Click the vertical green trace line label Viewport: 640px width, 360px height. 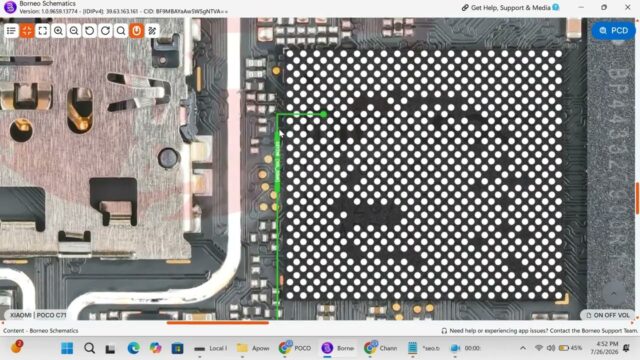click(278, 161)
